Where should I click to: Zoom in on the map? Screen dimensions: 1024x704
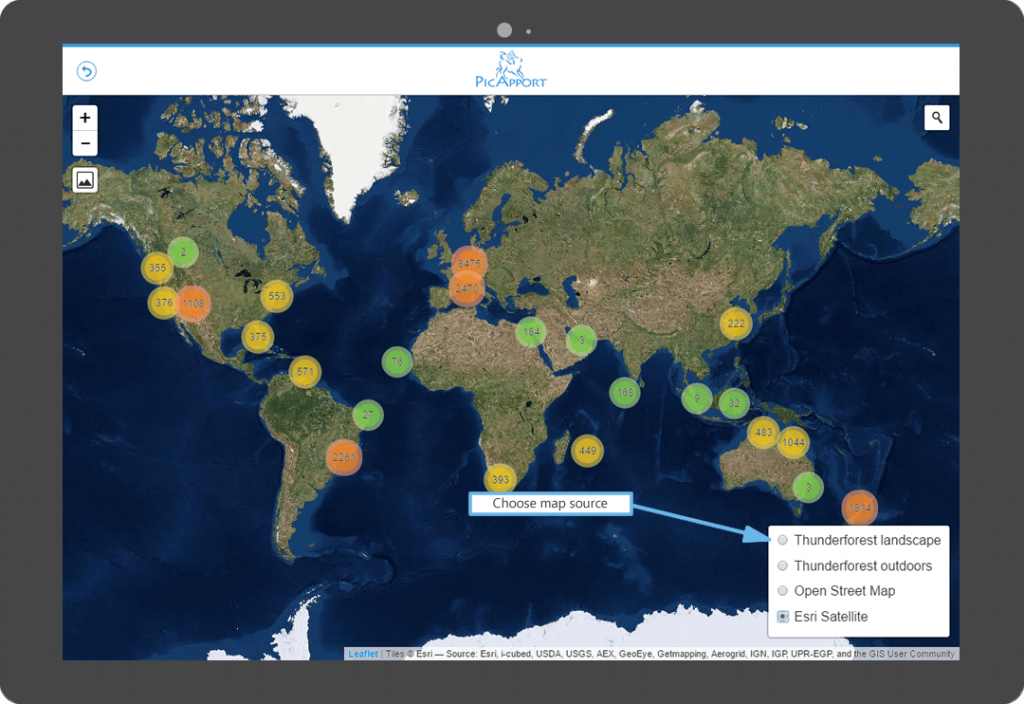click(x=86, y=118)
